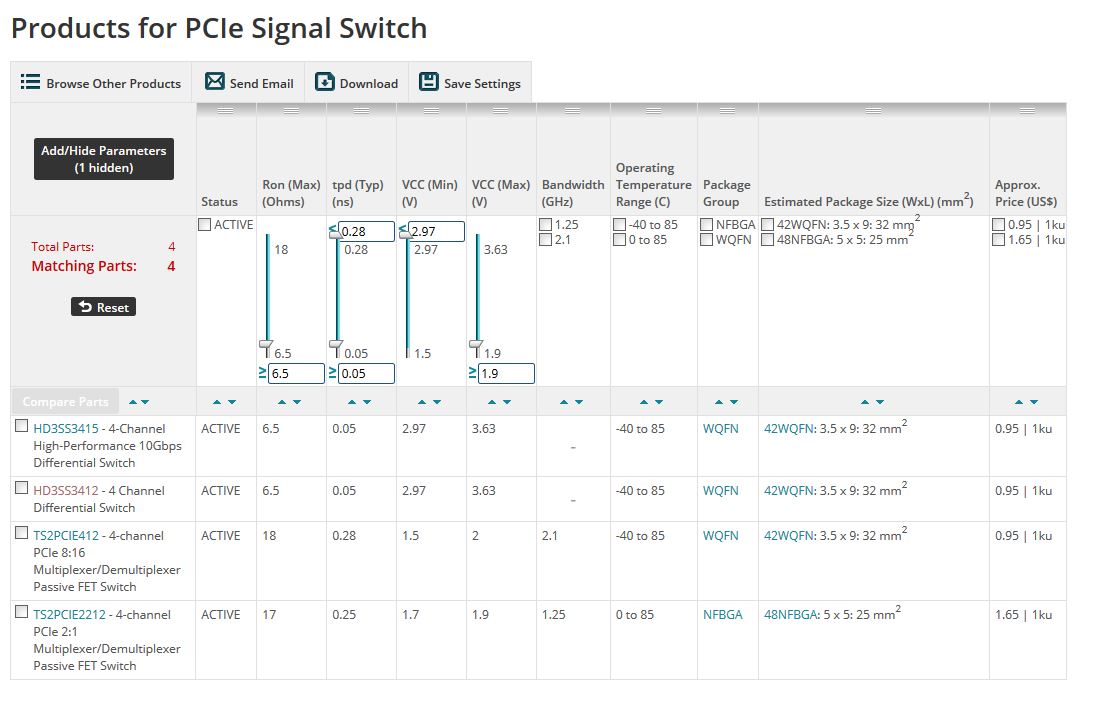Click the tpd maximum input showing 0.28

coord(366,231)
